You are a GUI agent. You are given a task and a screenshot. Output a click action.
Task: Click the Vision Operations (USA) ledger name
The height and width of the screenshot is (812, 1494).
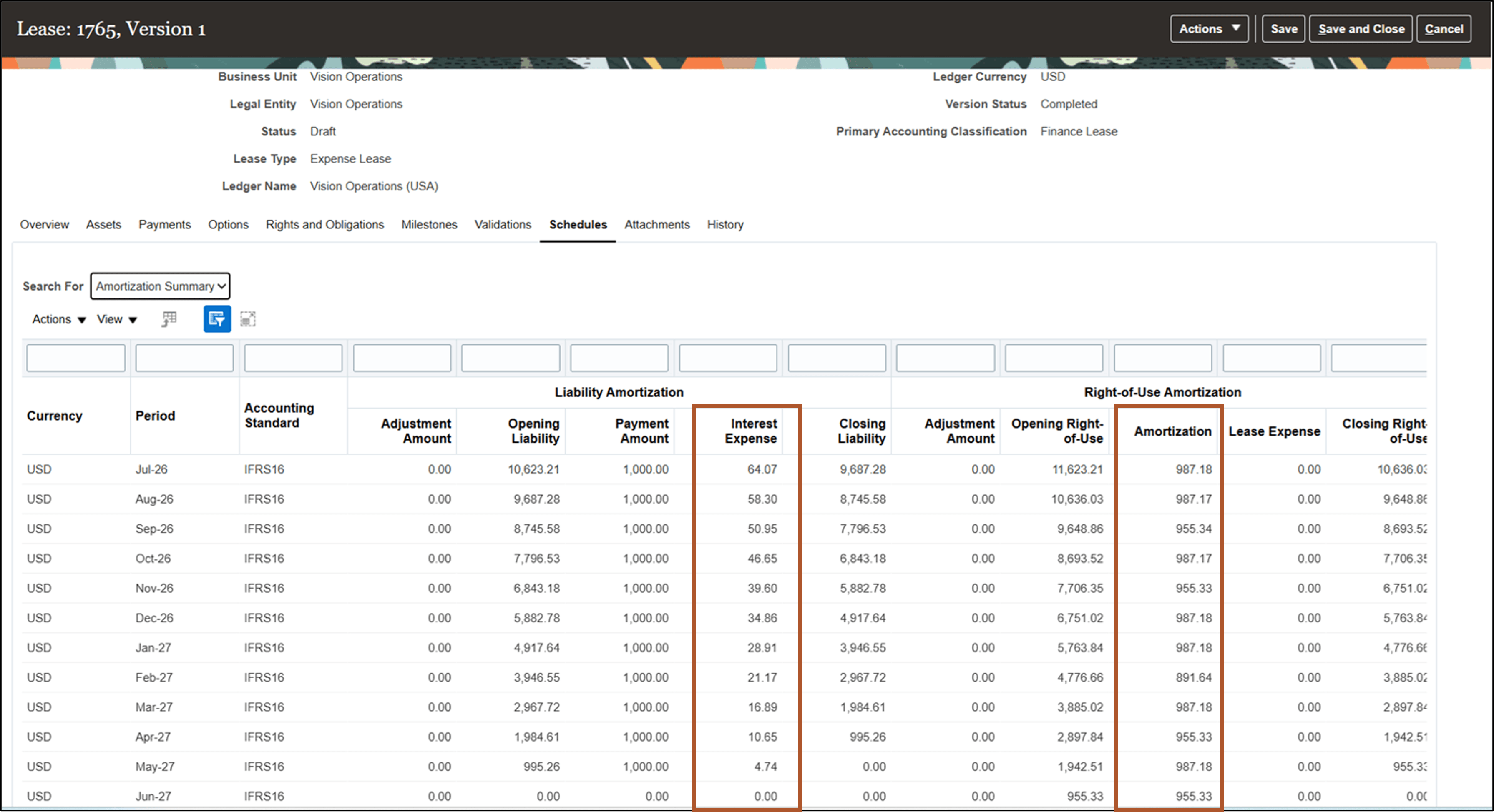[x=374, y=186]
